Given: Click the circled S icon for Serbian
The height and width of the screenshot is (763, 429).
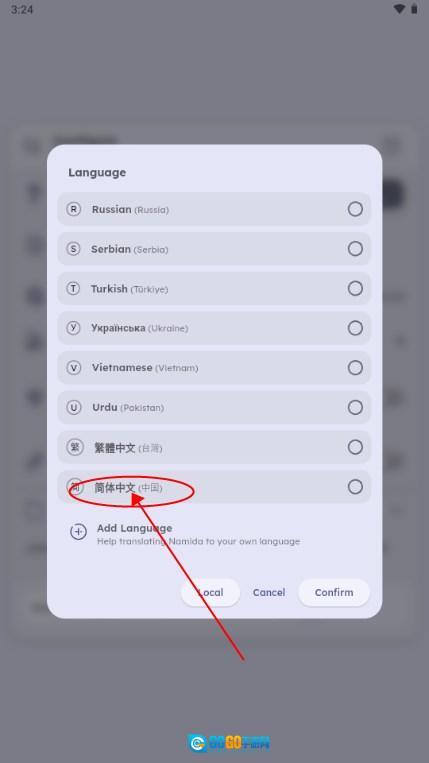Looking at the screenshot, I should [x=73, y=249].
